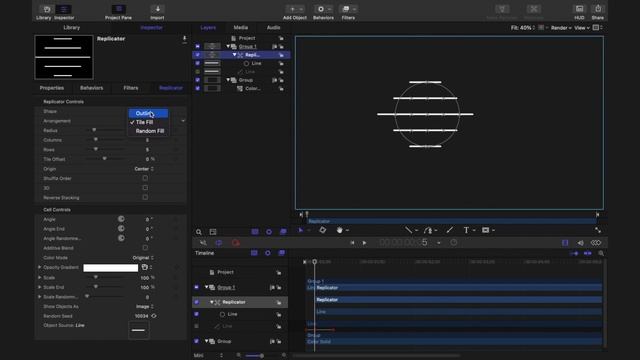Enable the Reverse Stacking checkbox
Screen dimensions: 640x360
point(145,198)
